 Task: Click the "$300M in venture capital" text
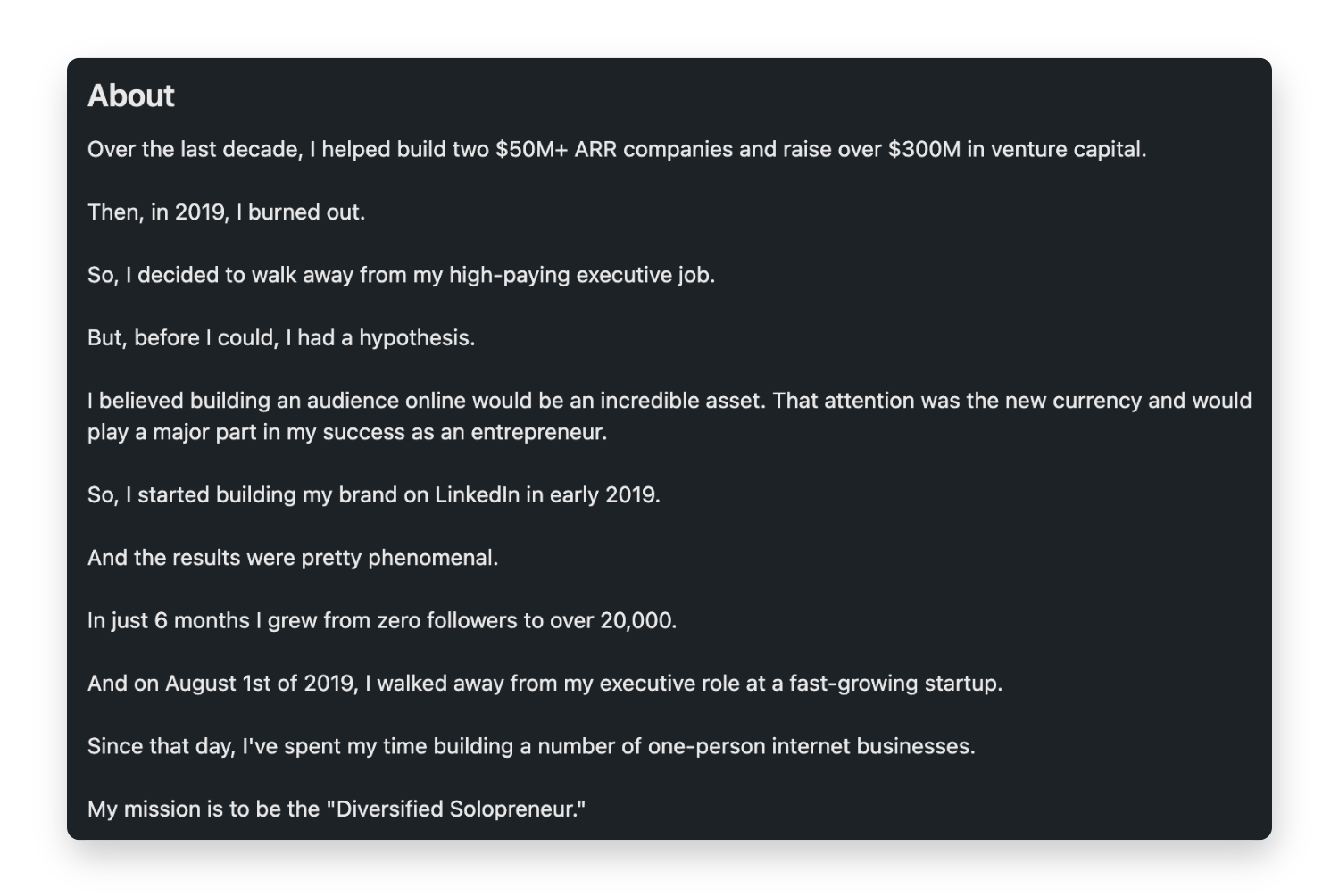[x=1017, y=149]
